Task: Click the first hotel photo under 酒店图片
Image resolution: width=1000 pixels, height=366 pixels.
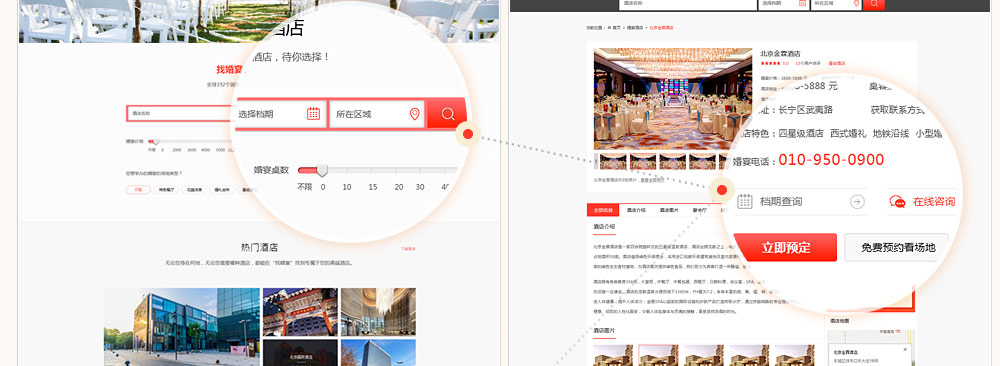Action: 613,355
